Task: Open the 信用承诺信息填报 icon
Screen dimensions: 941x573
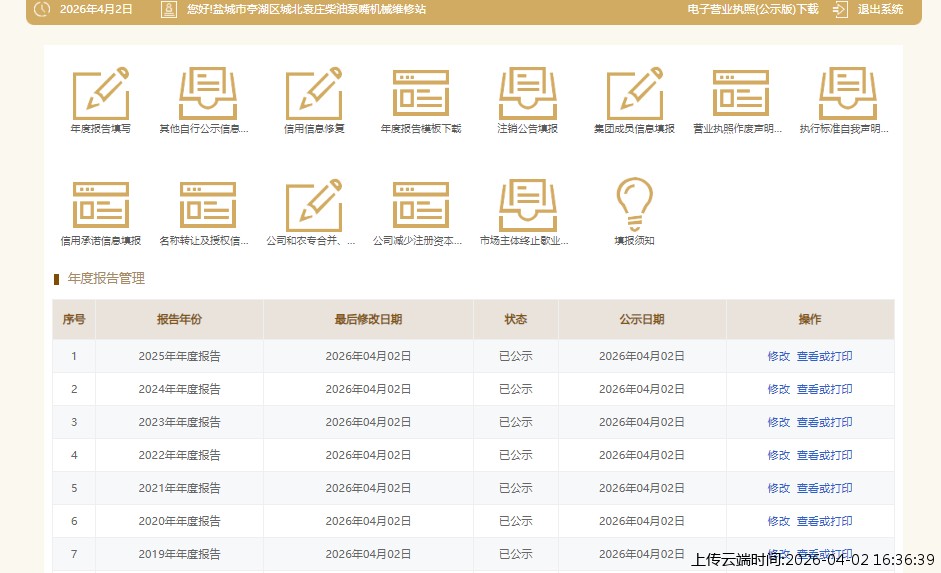Action: tap(100, 206)
